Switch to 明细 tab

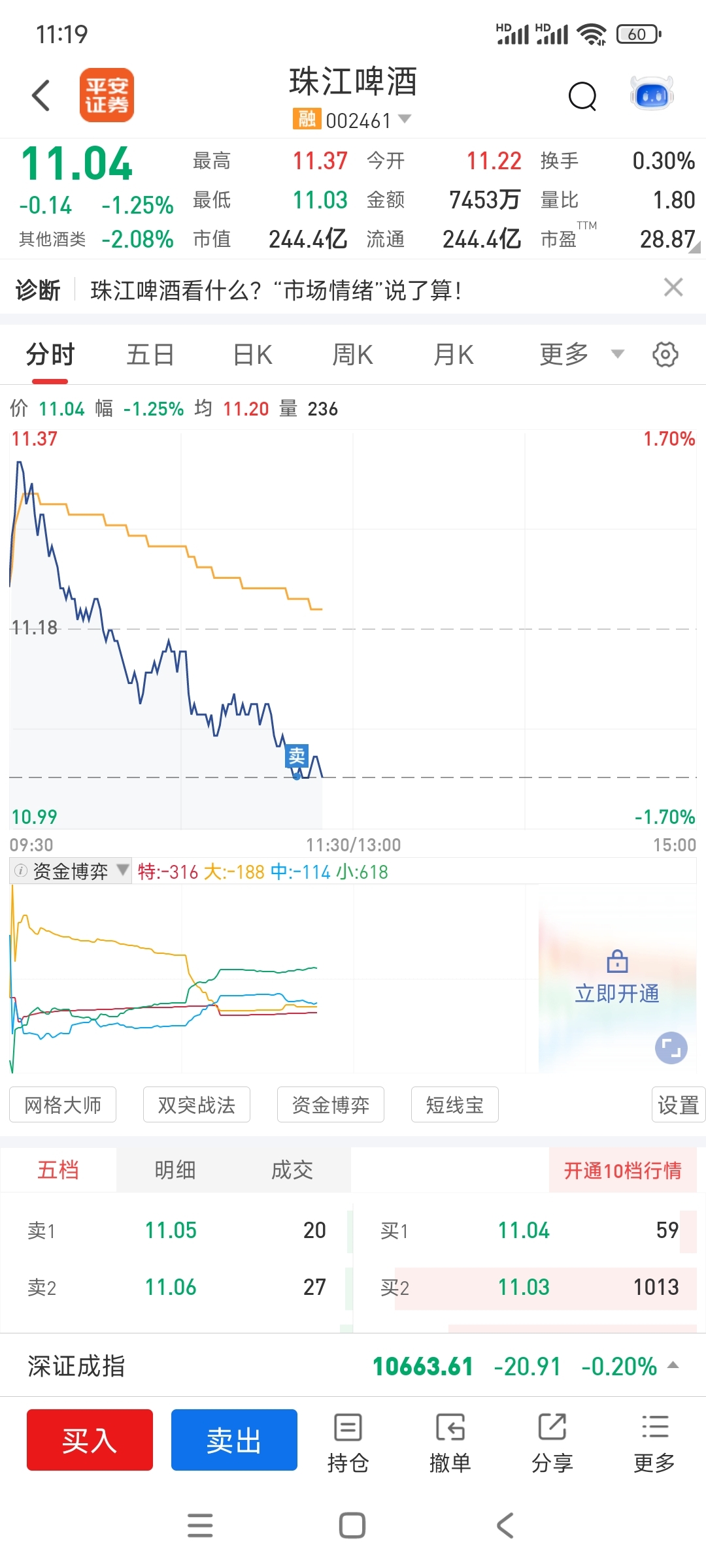pyautogui.click(x=175, y=1169)
